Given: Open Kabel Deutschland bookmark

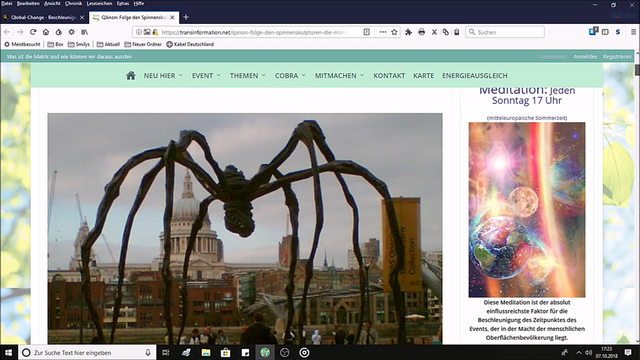Looking at the screenshot, I should [190, 44].
